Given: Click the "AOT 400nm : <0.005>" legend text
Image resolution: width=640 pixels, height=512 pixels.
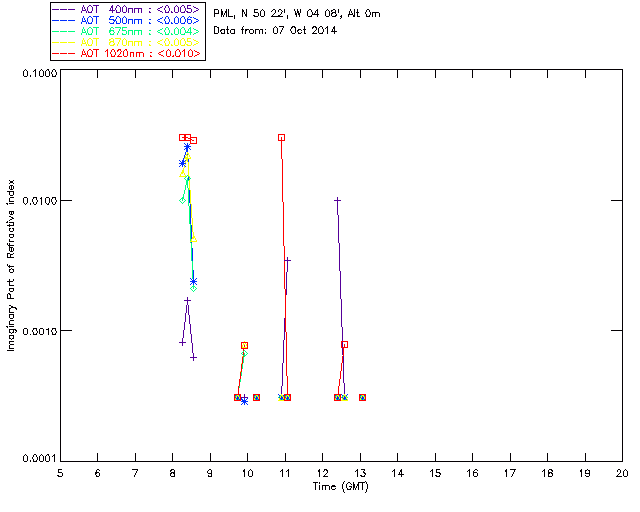Looking at the screenshot, I should [140, 9].
